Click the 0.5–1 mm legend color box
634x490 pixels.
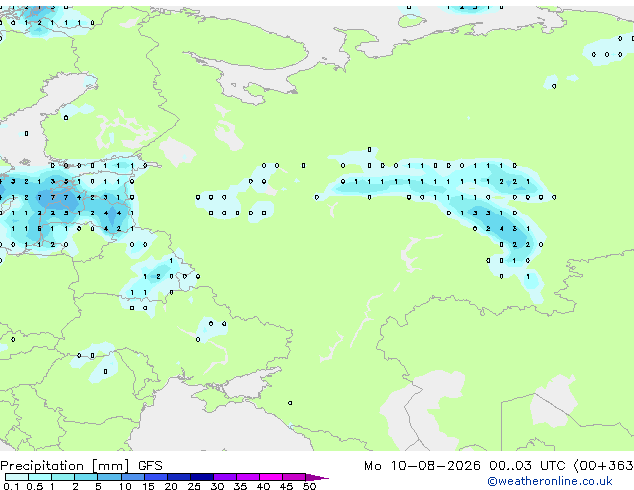[x=40, y=477]
